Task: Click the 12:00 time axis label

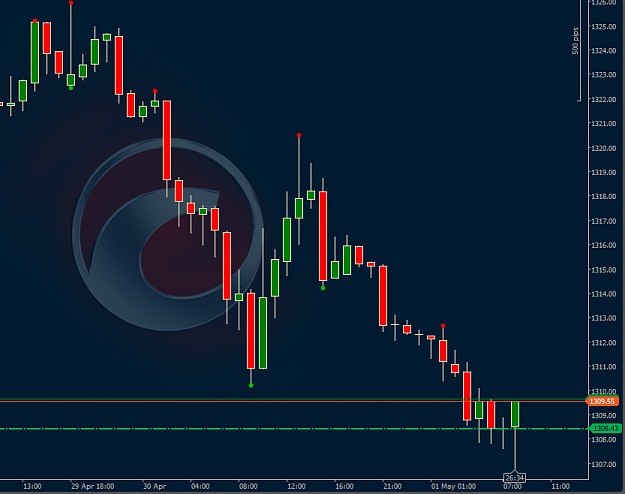Action: pos(296,486)
